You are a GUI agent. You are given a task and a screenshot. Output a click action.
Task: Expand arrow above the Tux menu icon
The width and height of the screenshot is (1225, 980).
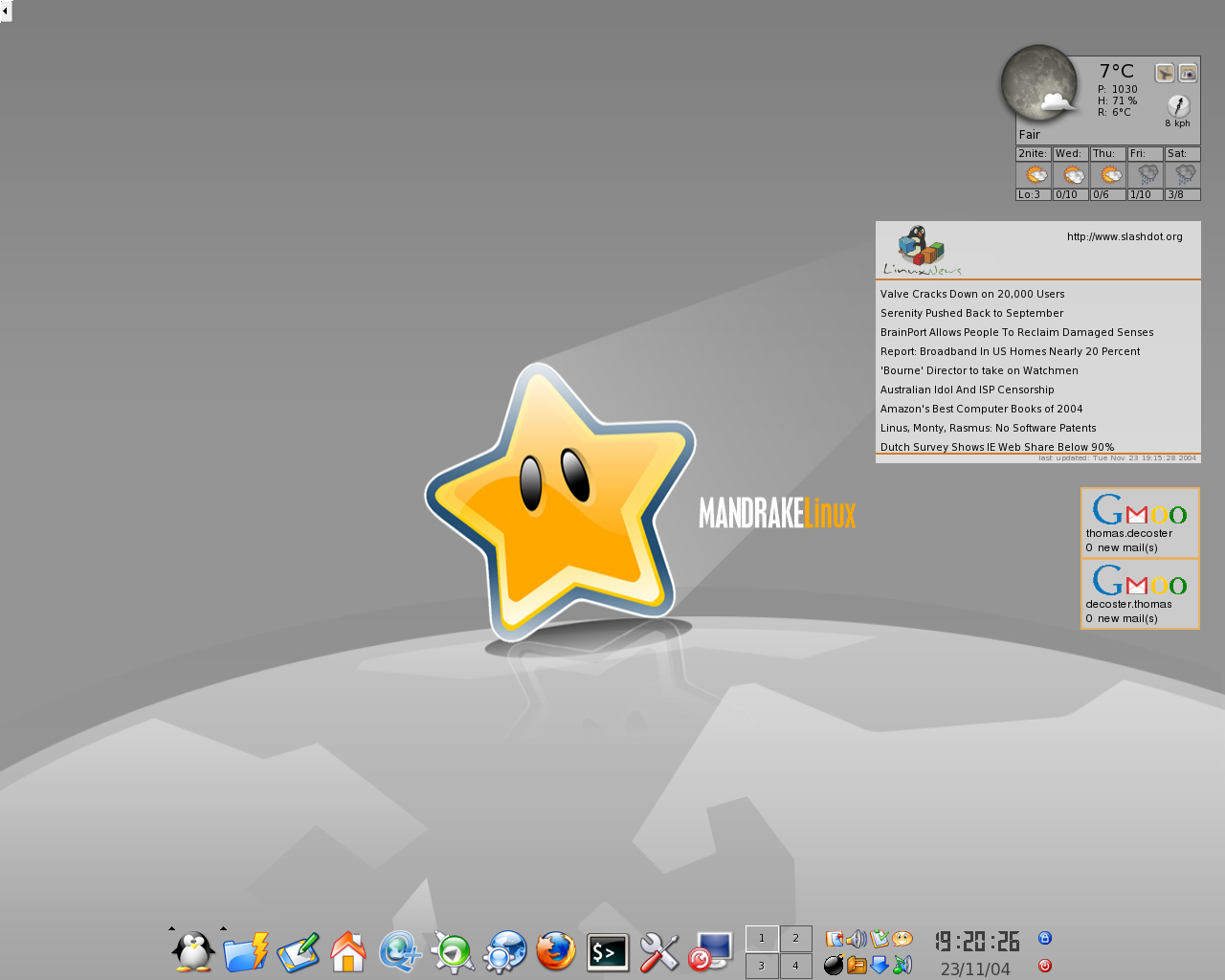[x=171, y=928]
